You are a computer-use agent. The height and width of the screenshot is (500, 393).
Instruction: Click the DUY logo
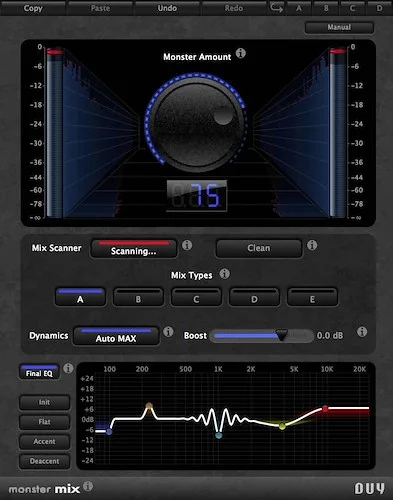tap(369, 489)
